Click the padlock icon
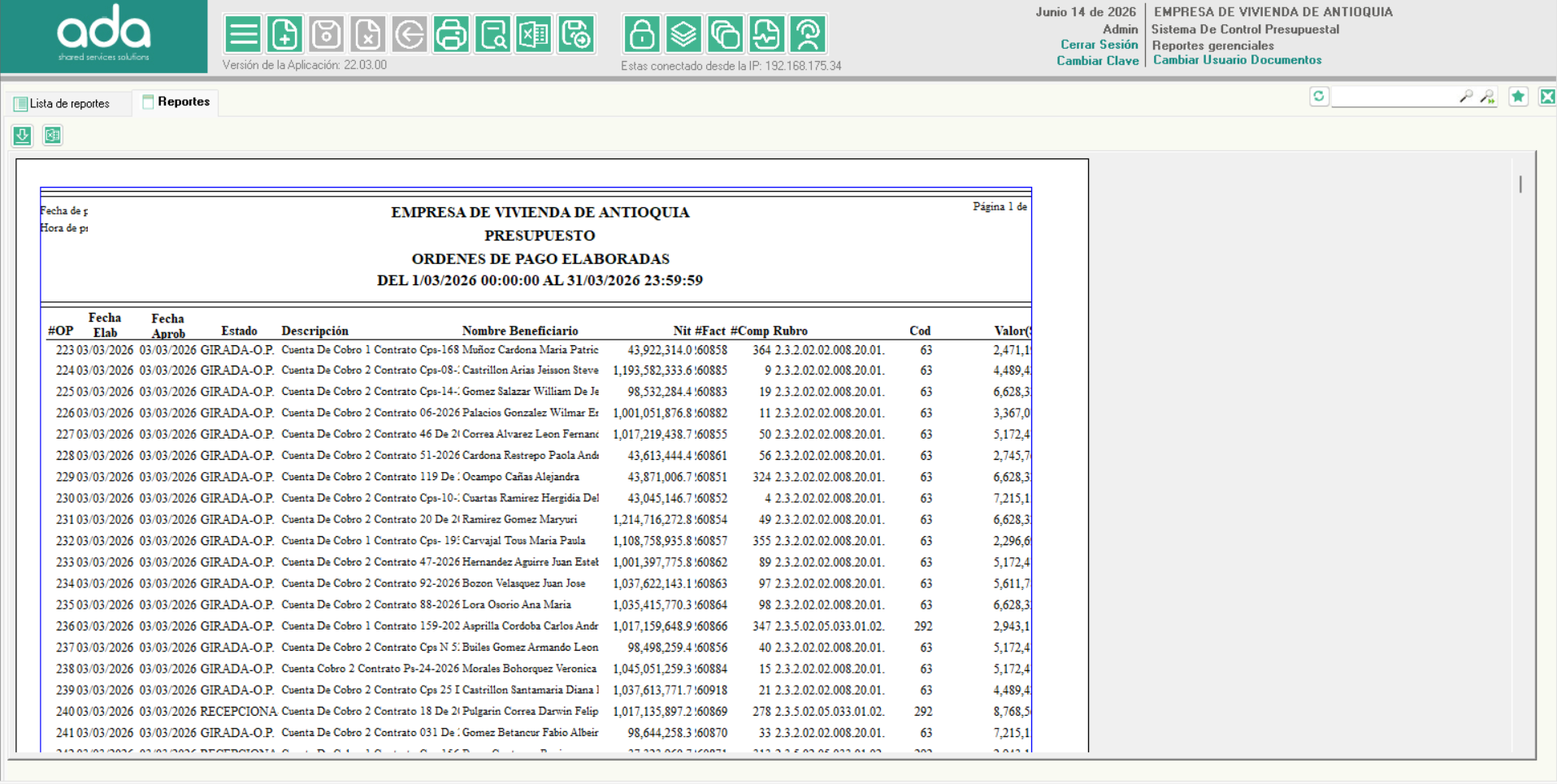 coord(642,35)
